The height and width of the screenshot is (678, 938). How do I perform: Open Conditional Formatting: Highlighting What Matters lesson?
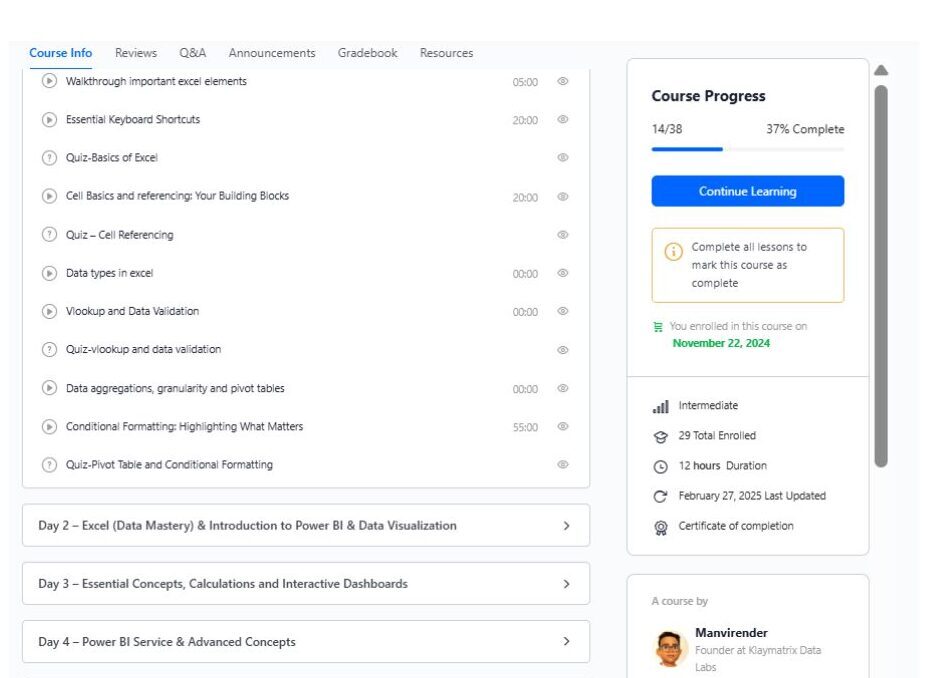(184, 427)
